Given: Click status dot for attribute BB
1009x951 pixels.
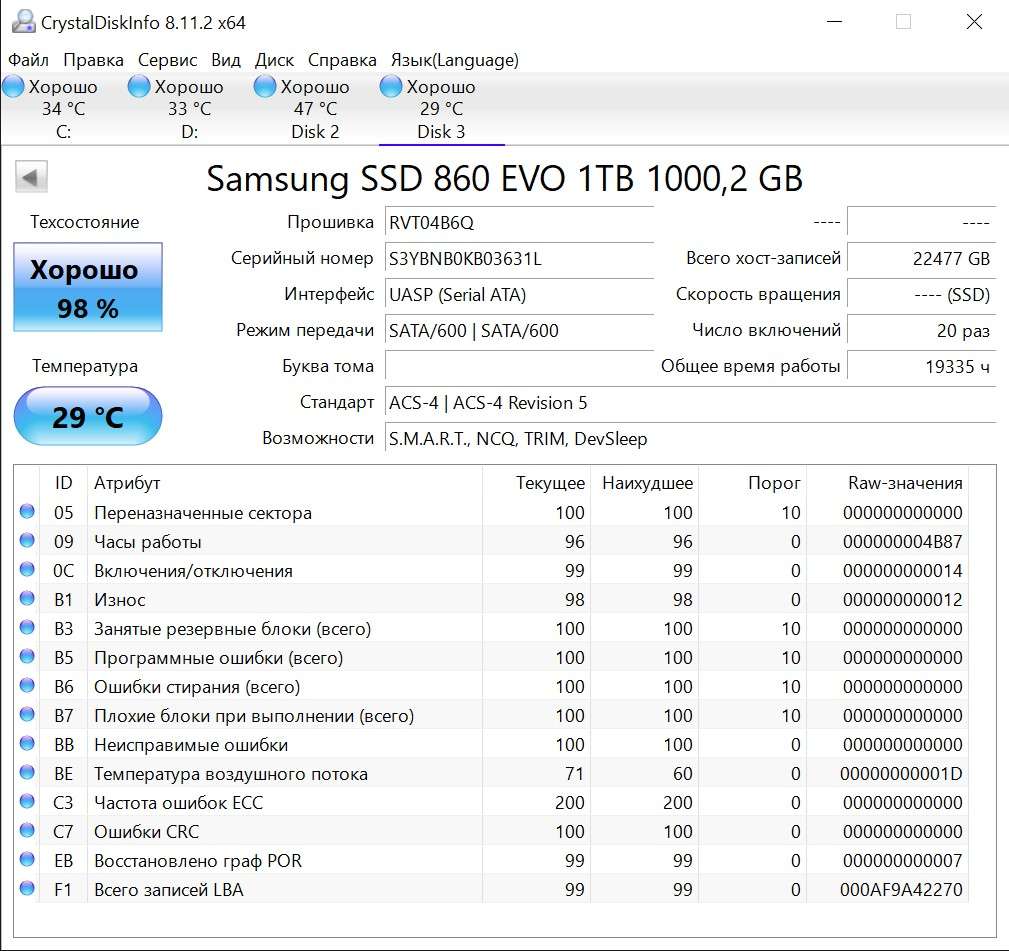Looking at the screenshot, I should click(27, 743).
